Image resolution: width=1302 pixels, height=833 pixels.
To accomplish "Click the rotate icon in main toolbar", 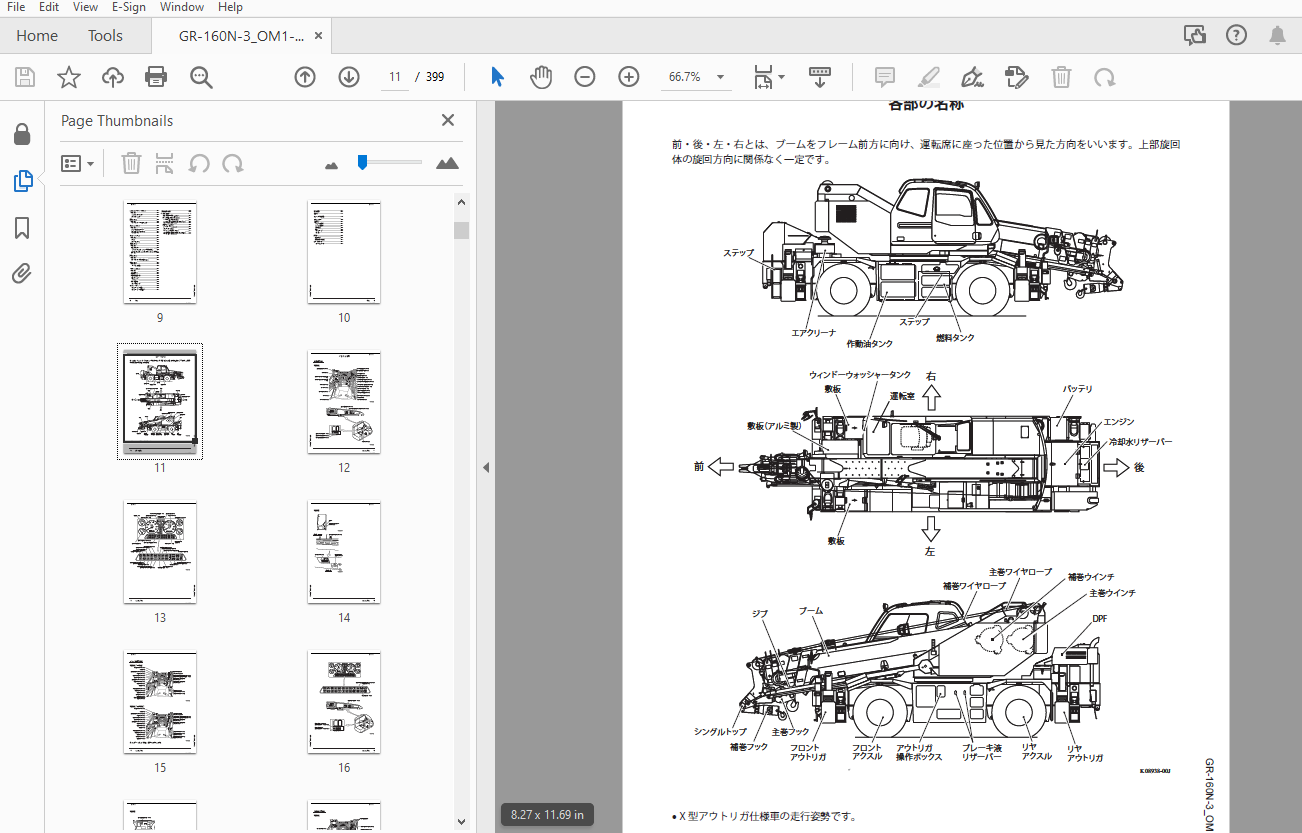I will (1105, 77).
